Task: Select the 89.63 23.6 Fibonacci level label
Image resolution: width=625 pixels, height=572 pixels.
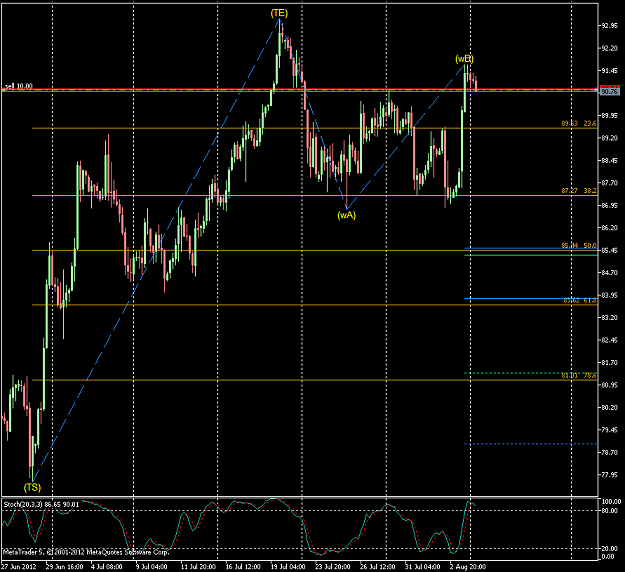Action: tap(579, 124)
